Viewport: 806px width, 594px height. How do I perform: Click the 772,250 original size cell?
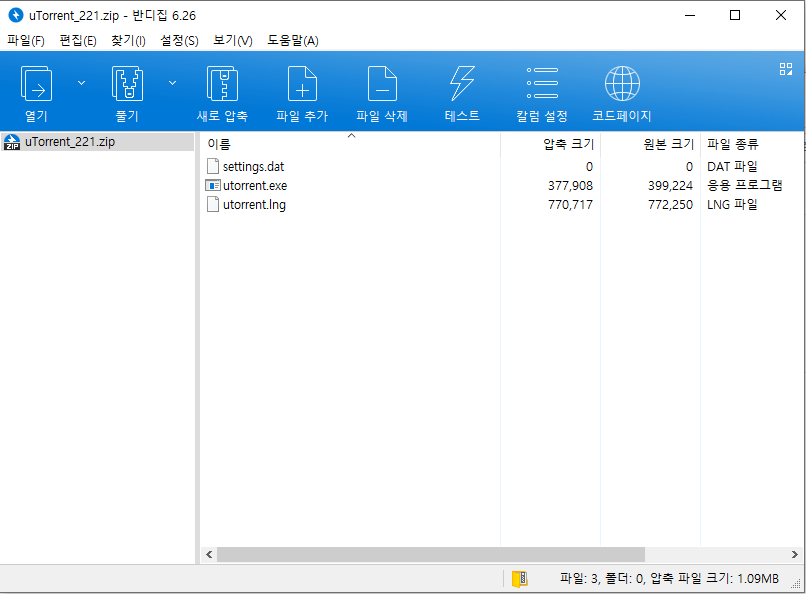(x=670, y=205)
